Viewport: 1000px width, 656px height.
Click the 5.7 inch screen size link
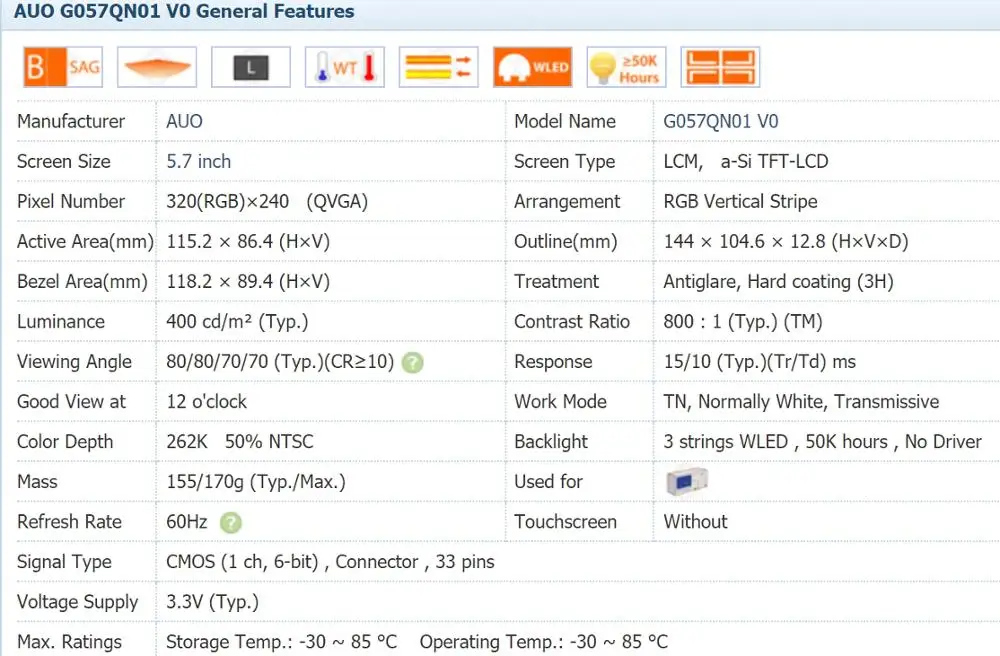click(198, 161)
